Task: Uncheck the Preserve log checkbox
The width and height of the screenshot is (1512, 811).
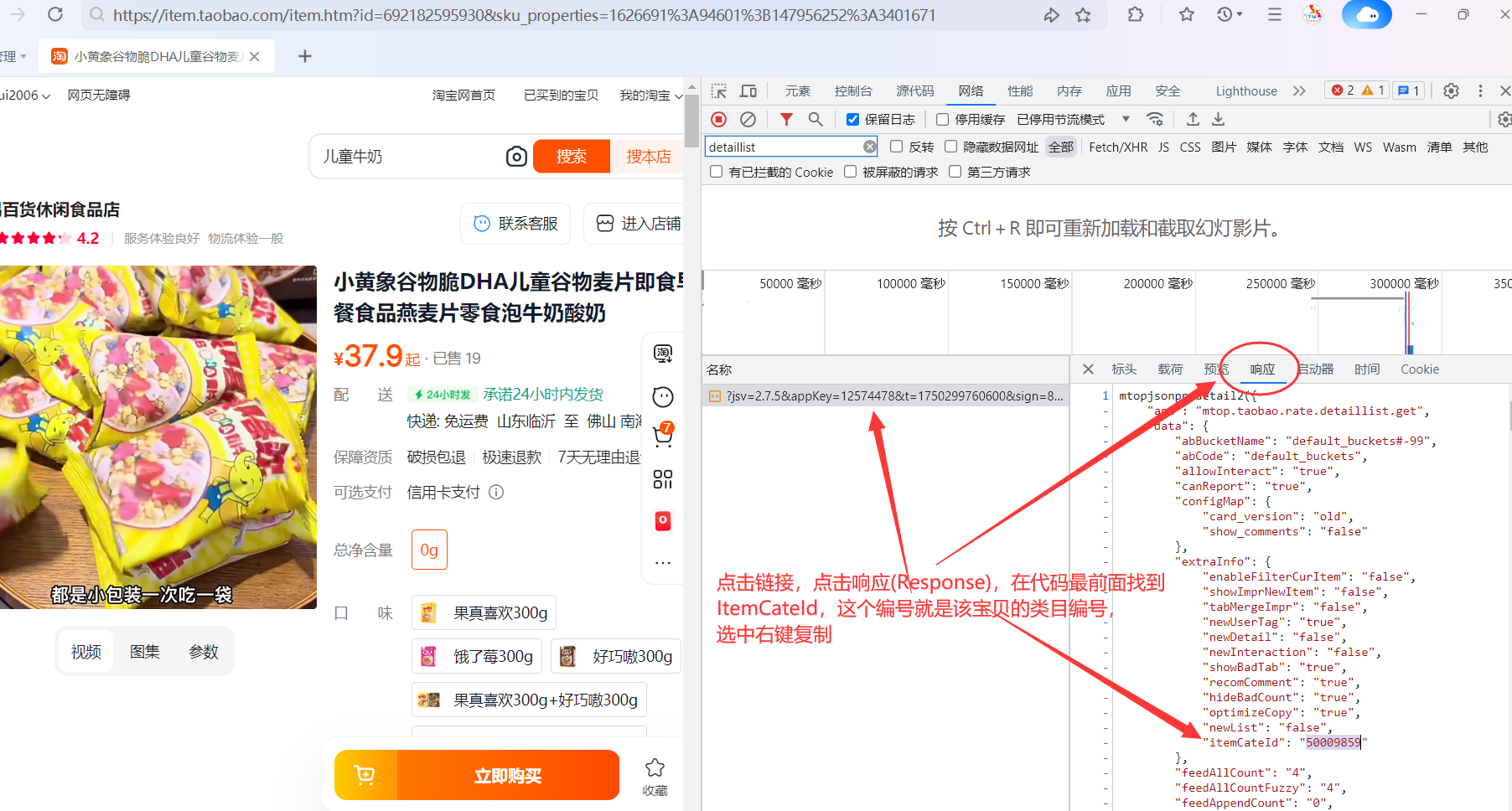Action: (852, 120)
